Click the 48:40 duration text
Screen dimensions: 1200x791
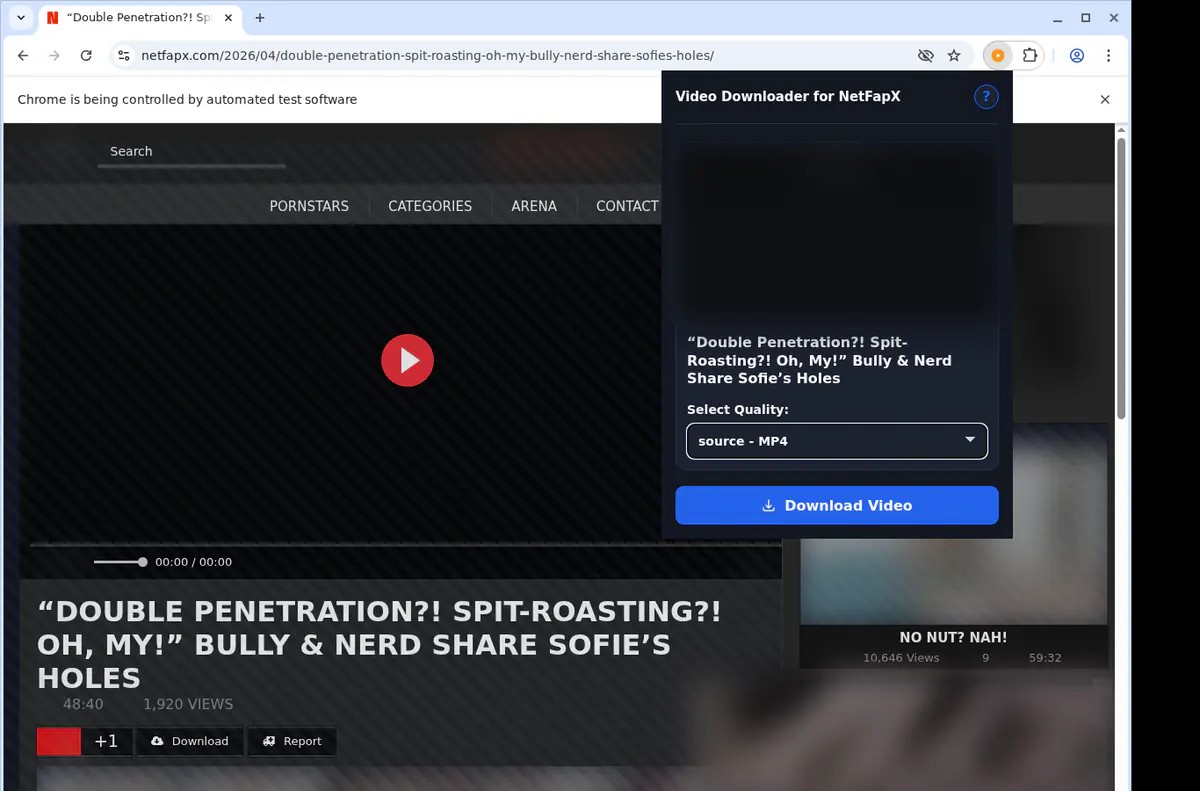pos(83,704)
